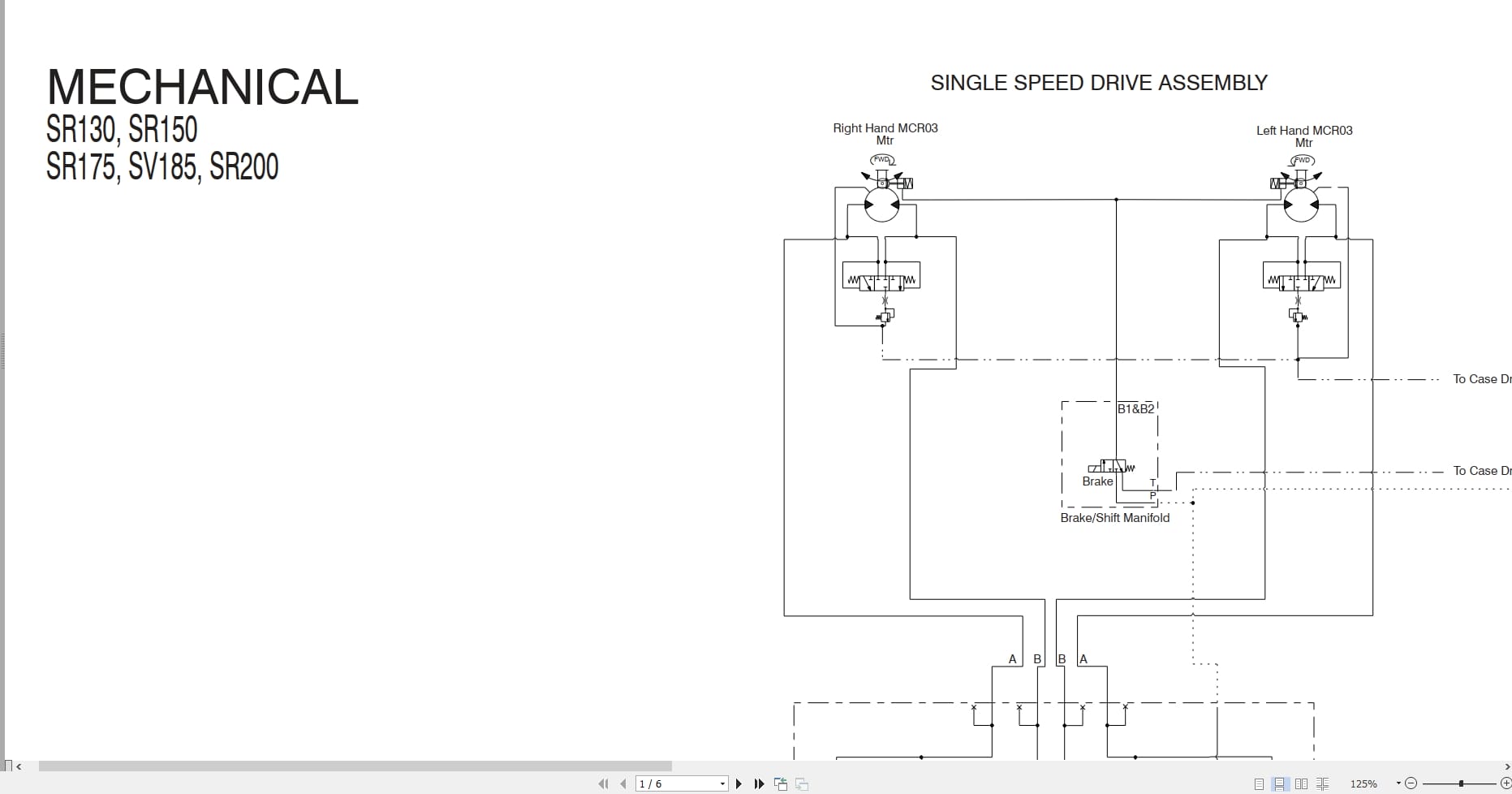Go to the previous page
The width and height of the screenshot is (1512, 794).
622,783
